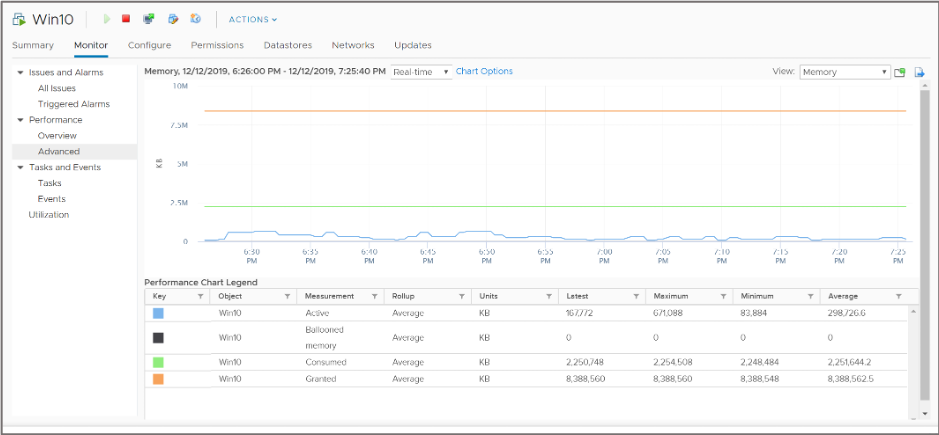Select the Monitor tab
939x435 pixels.
(x=91, y=45)
